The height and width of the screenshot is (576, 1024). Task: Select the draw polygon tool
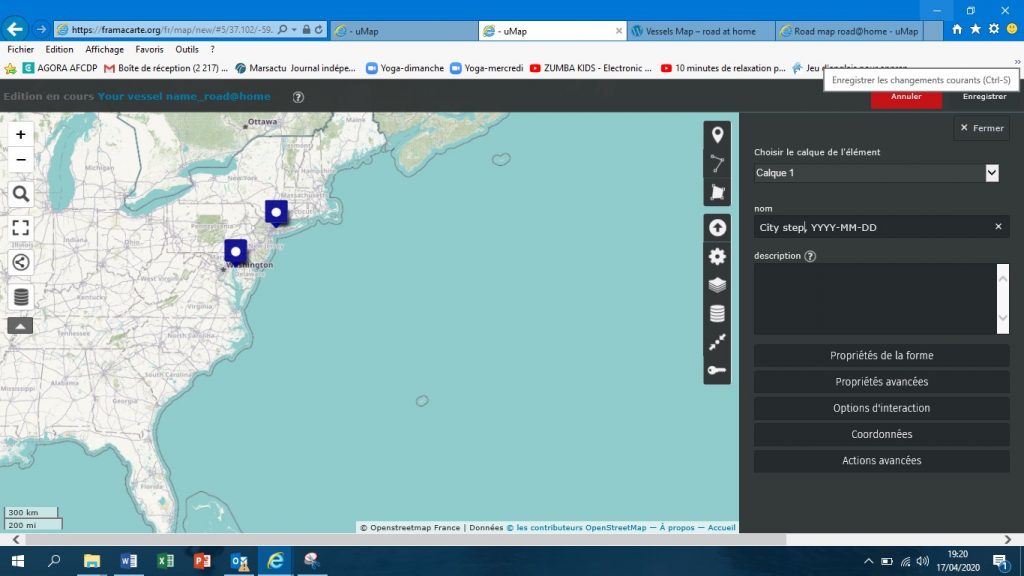[x=717, y=192]
